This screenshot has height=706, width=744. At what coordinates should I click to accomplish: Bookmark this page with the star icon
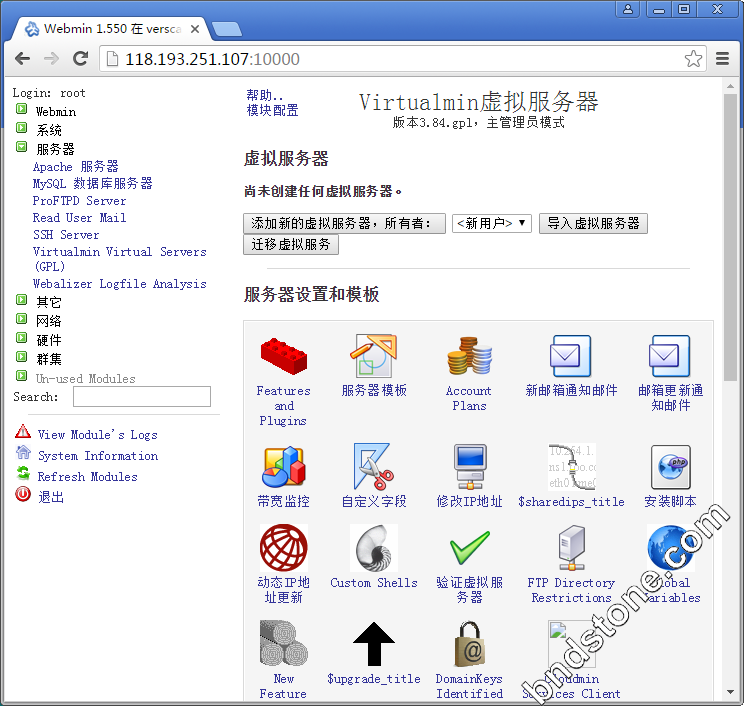pos(693,59)
